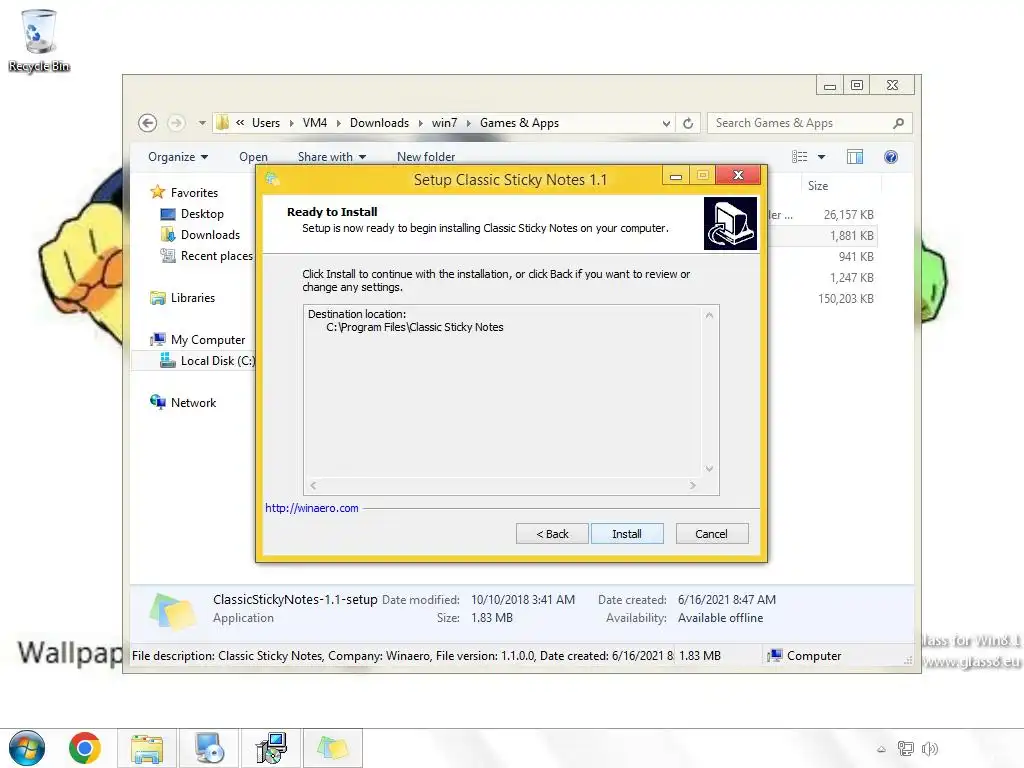Click the setup wizard computer icon

point(730,223)
